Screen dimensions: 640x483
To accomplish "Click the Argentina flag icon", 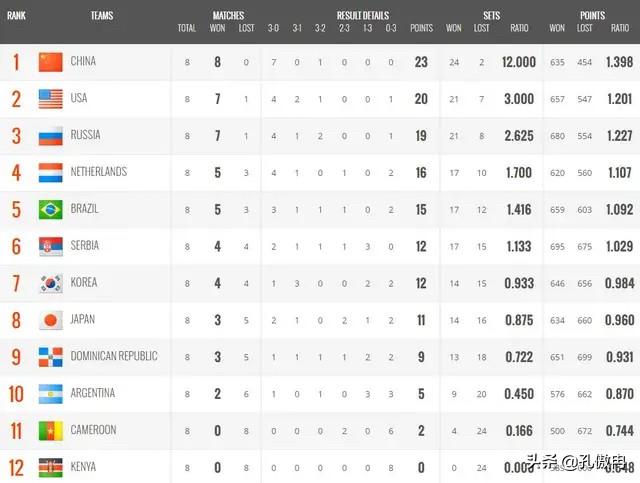I will [x=51, y=394].
